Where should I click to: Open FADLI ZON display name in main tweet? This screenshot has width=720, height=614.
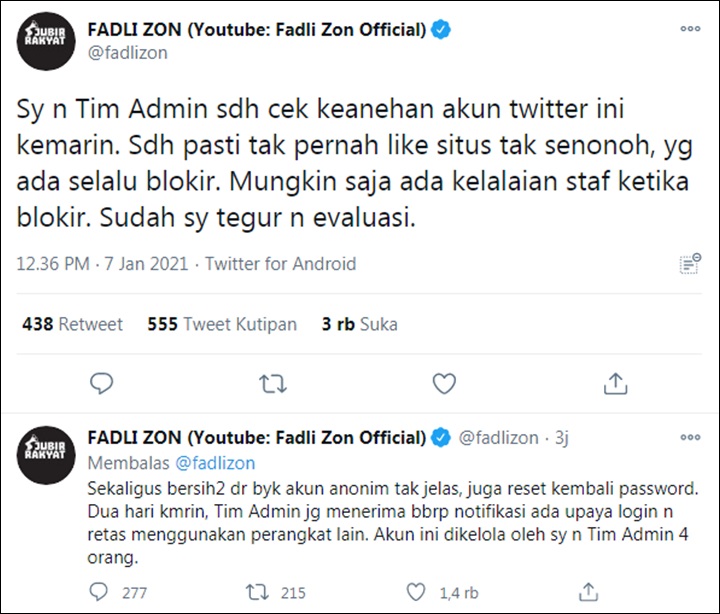257,29
